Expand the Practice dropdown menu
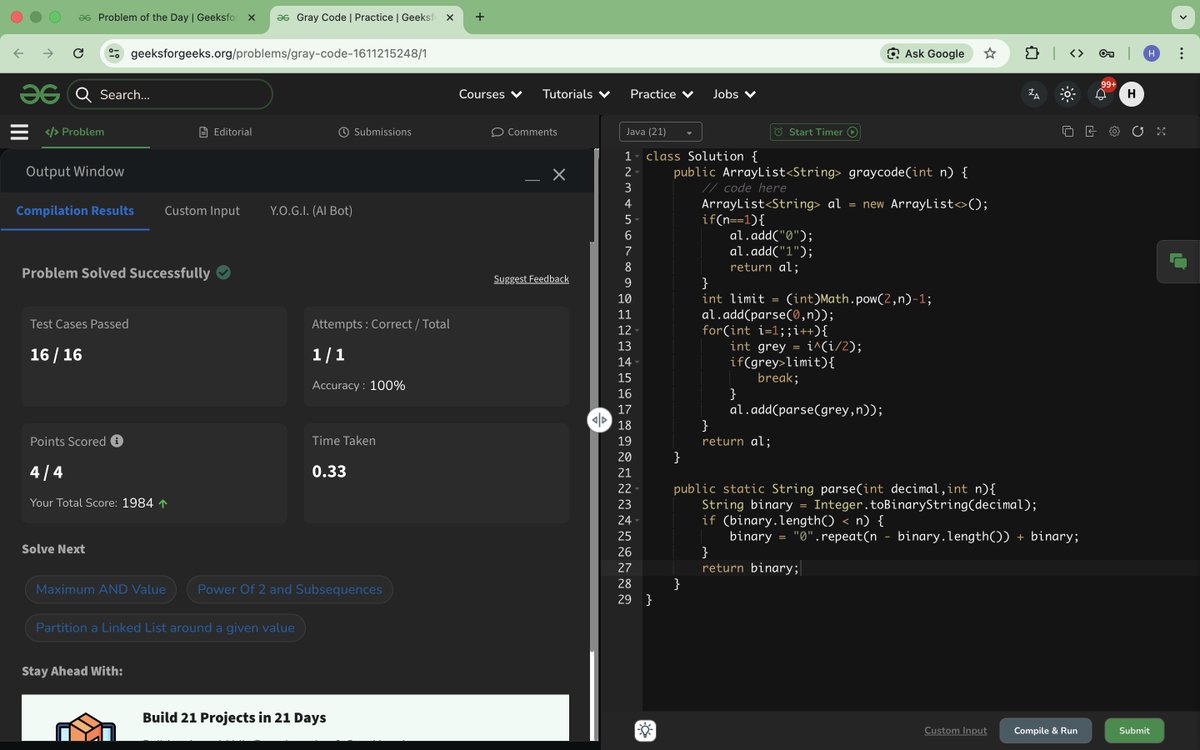 pyautogui.click(x=662, y=94)
